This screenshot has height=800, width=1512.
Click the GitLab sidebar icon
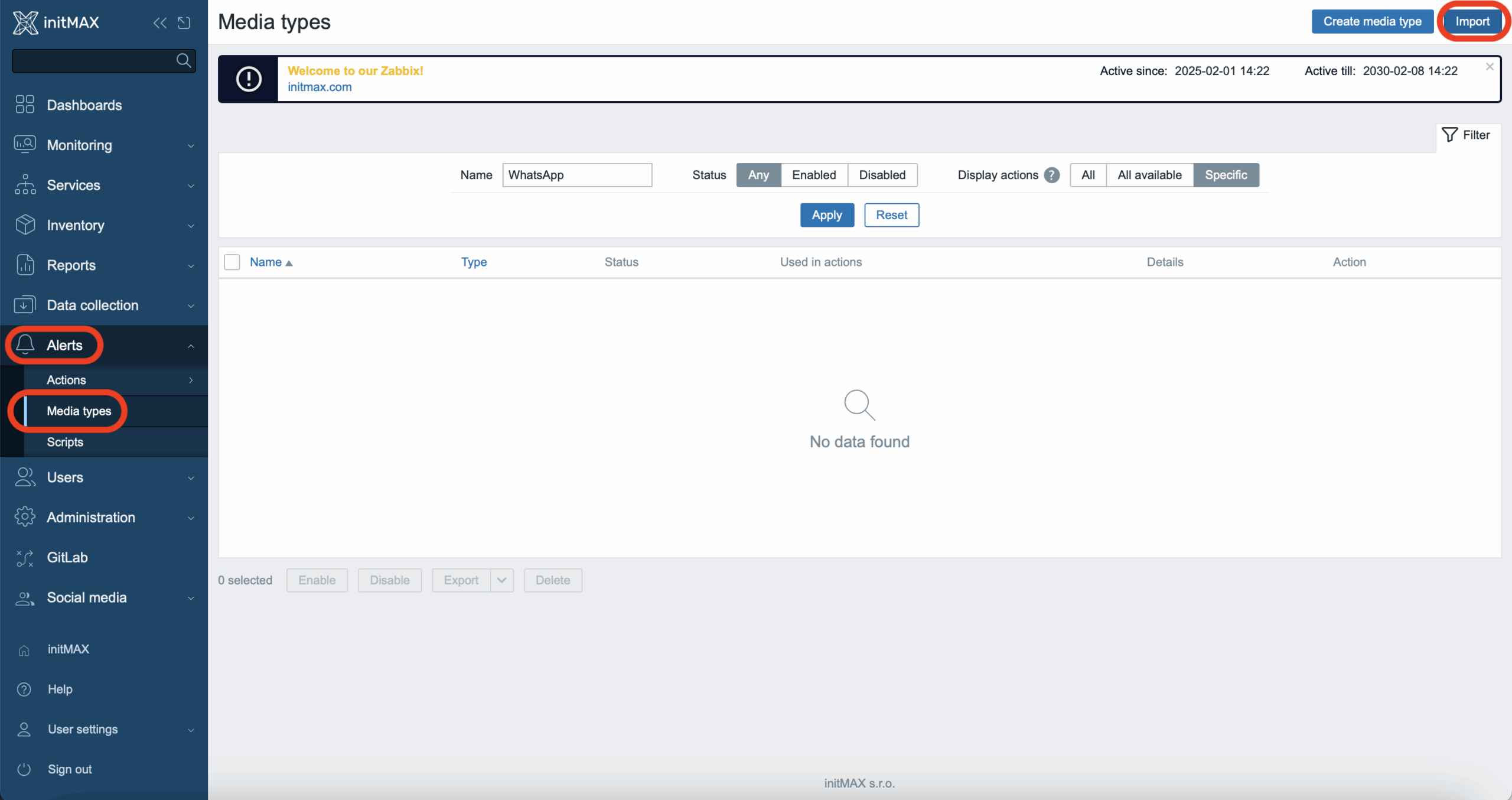25,557
